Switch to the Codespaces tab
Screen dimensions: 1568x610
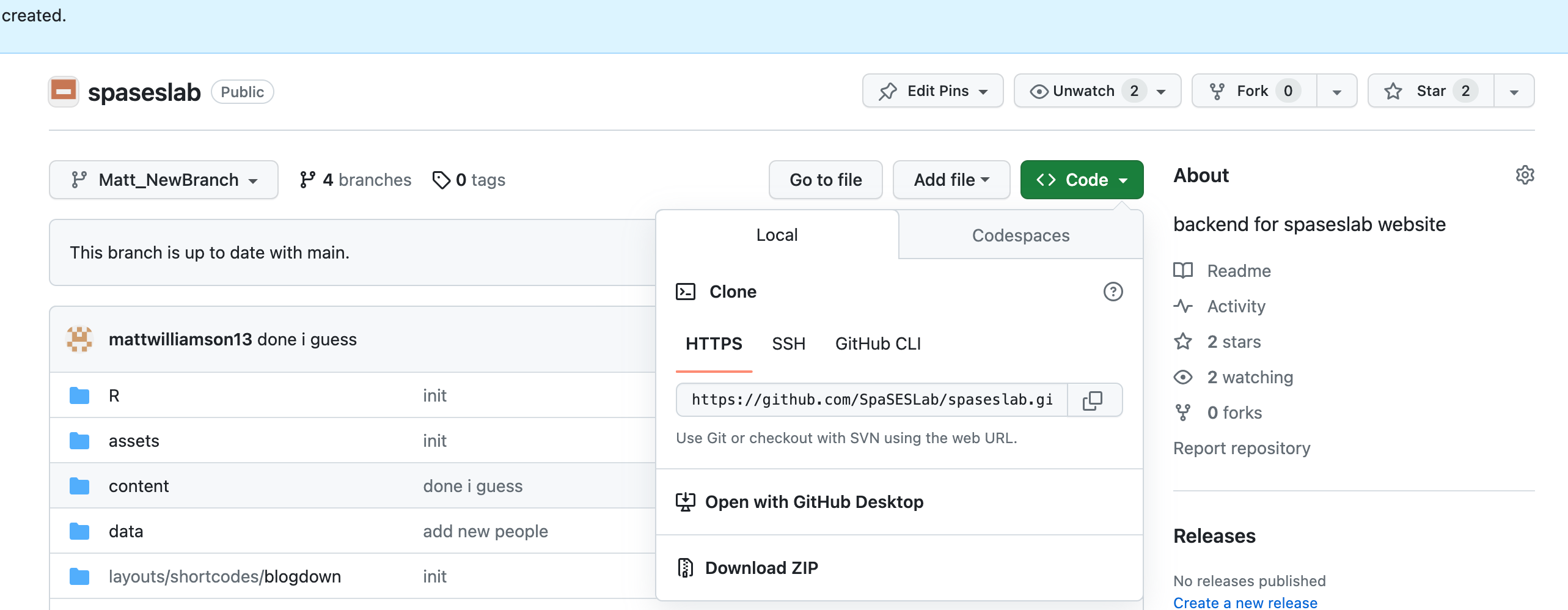(1020, 235)
